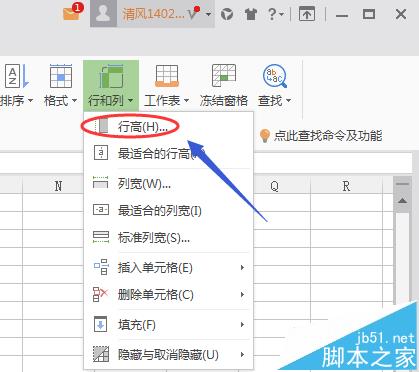The image size is (419, 372).
Task: Expand the 查找 dropdown arrow
Action: click(x=289, y=100)
